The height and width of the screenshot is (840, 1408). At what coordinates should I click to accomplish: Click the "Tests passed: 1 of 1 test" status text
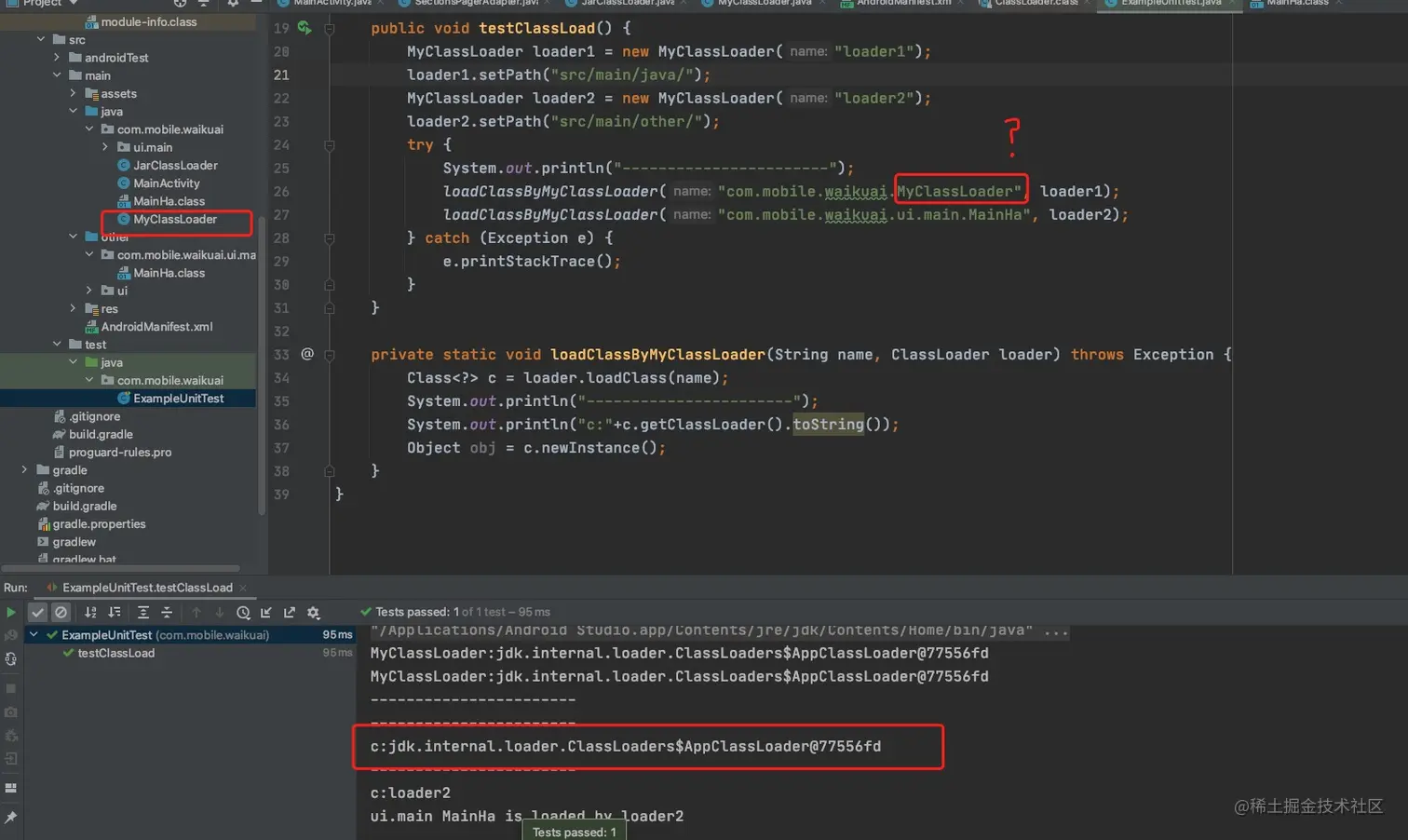pyautogui.click(x=463, y=612)
